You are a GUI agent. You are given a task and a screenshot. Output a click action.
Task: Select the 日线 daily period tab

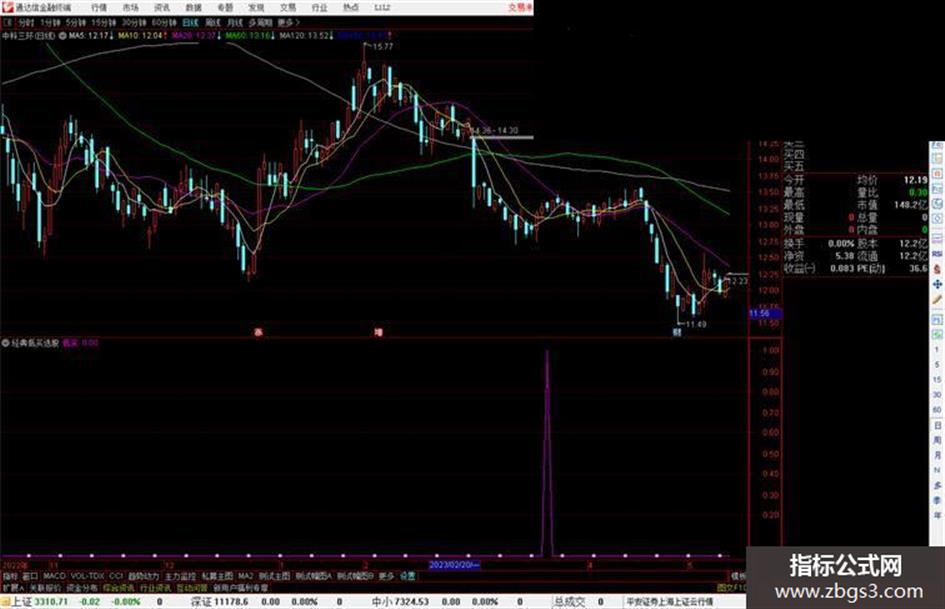[x=190, y=23]
